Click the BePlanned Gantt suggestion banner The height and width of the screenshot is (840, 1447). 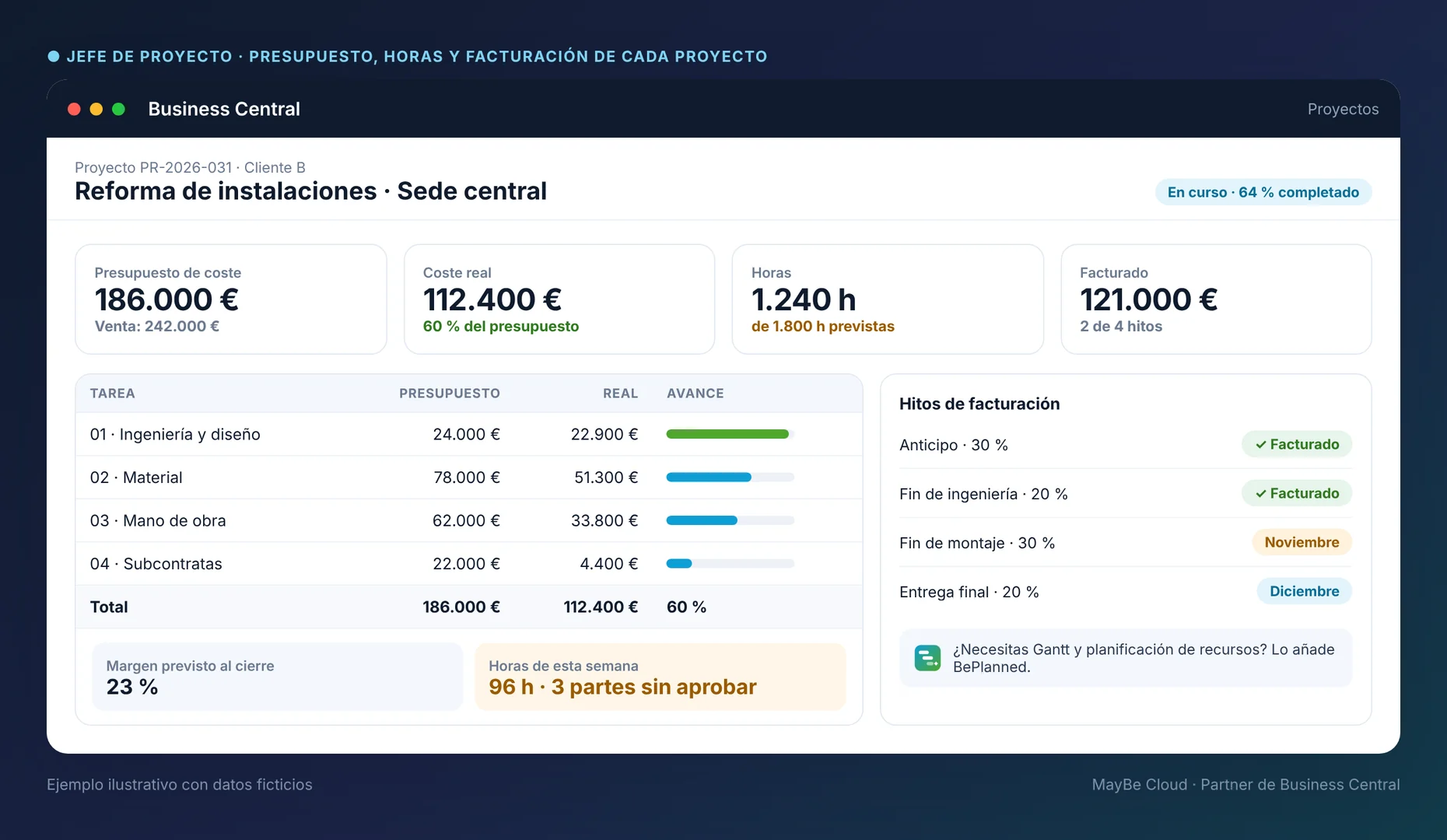point(1126,658)
